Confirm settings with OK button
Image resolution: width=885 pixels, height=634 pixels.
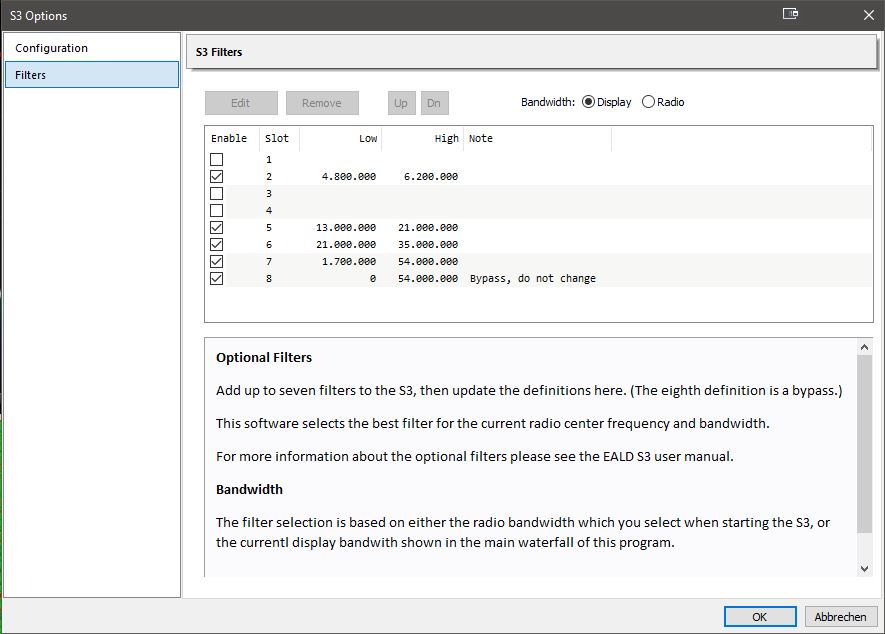coord(760,617)
